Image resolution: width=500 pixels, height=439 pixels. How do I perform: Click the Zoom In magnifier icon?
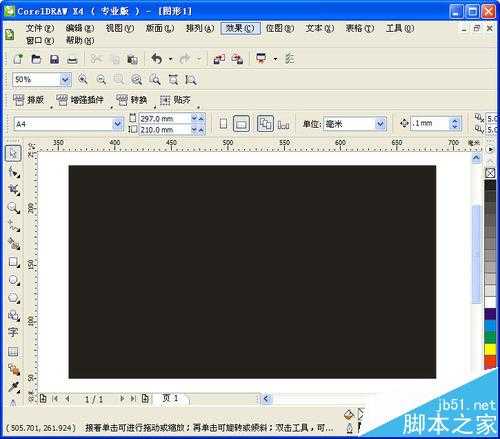click(x=83, y=80)
